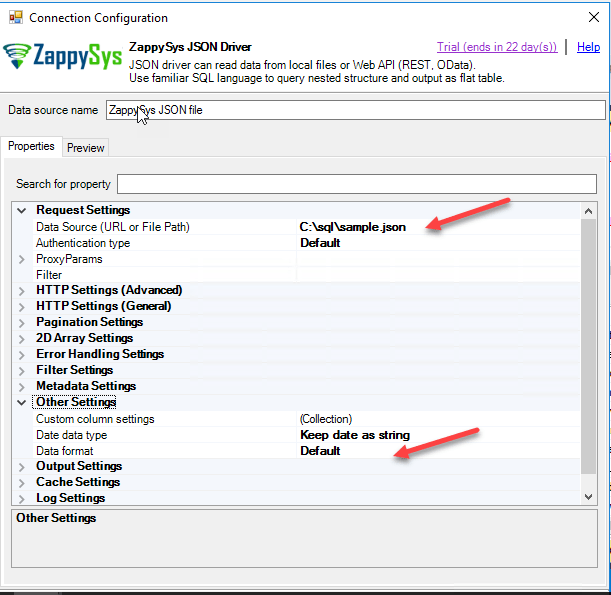
Task: Select the Other Settings group label
Action: point(74,402)
